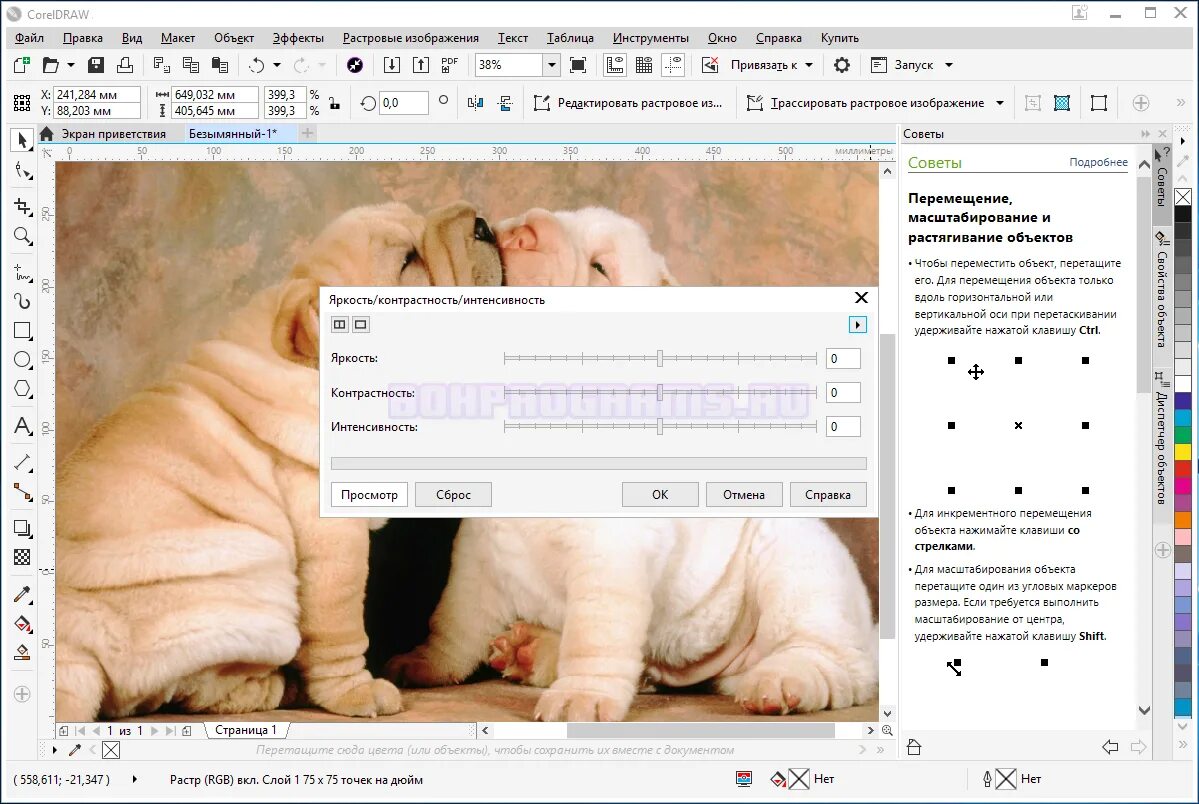Open the Файл menu
1199x804 pixels.
29,37
